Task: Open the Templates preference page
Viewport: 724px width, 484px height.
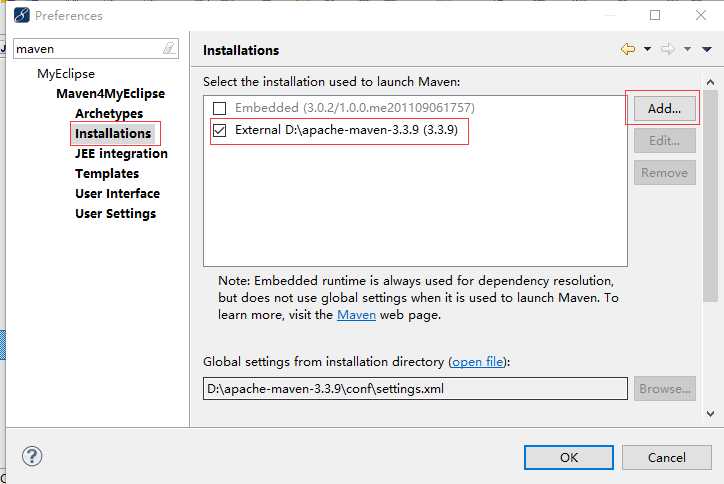Action: pos(107,174)
